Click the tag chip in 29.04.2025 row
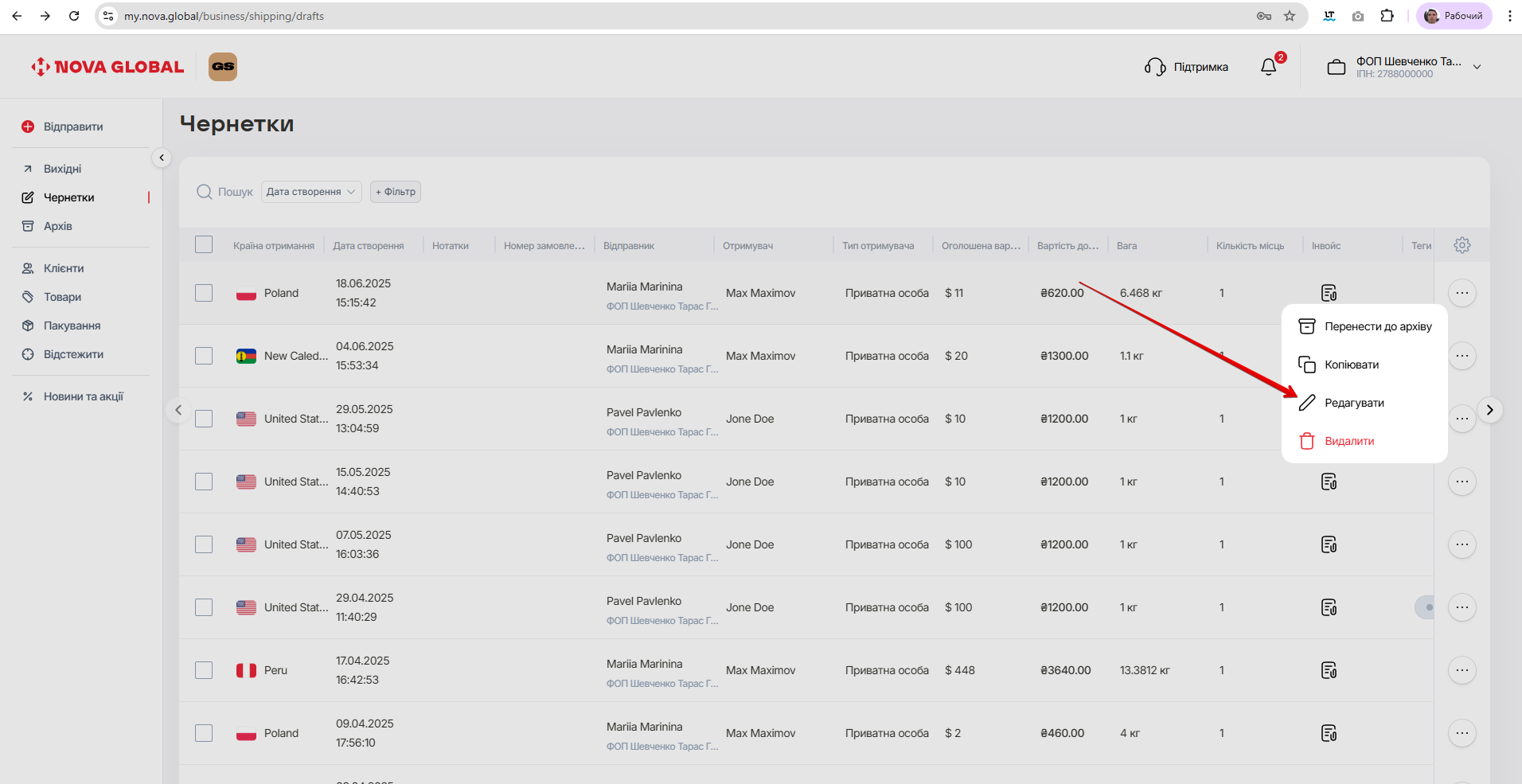The image size is (1522, 784). 1424,607
